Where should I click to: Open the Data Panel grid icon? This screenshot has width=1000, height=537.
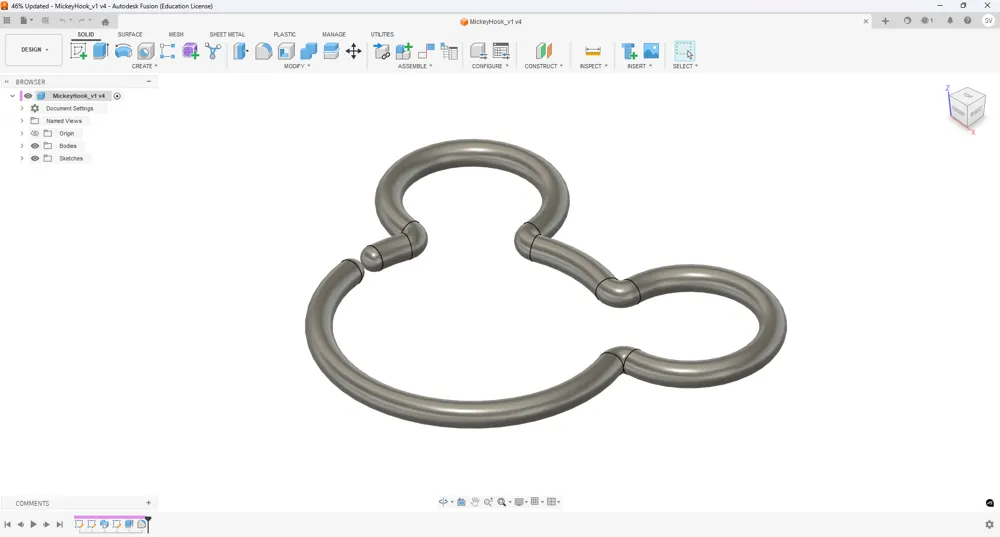[x=7, y=20]
